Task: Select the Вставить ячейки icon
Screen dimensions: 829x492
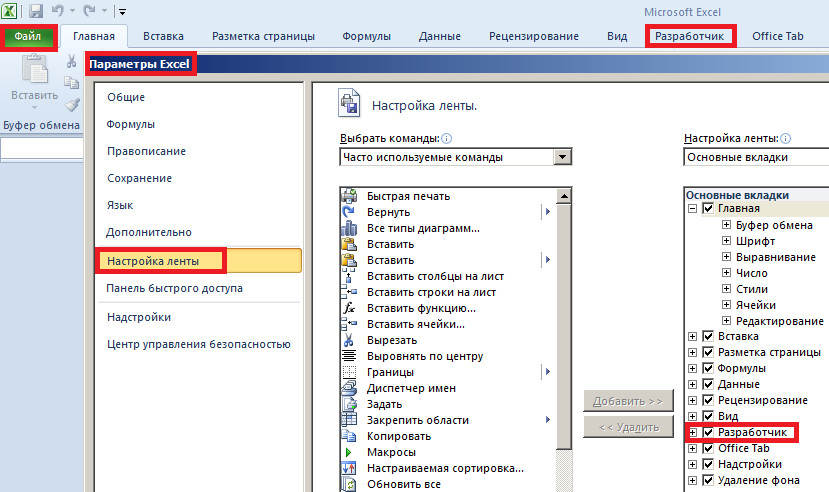Action: click(349, 324)
